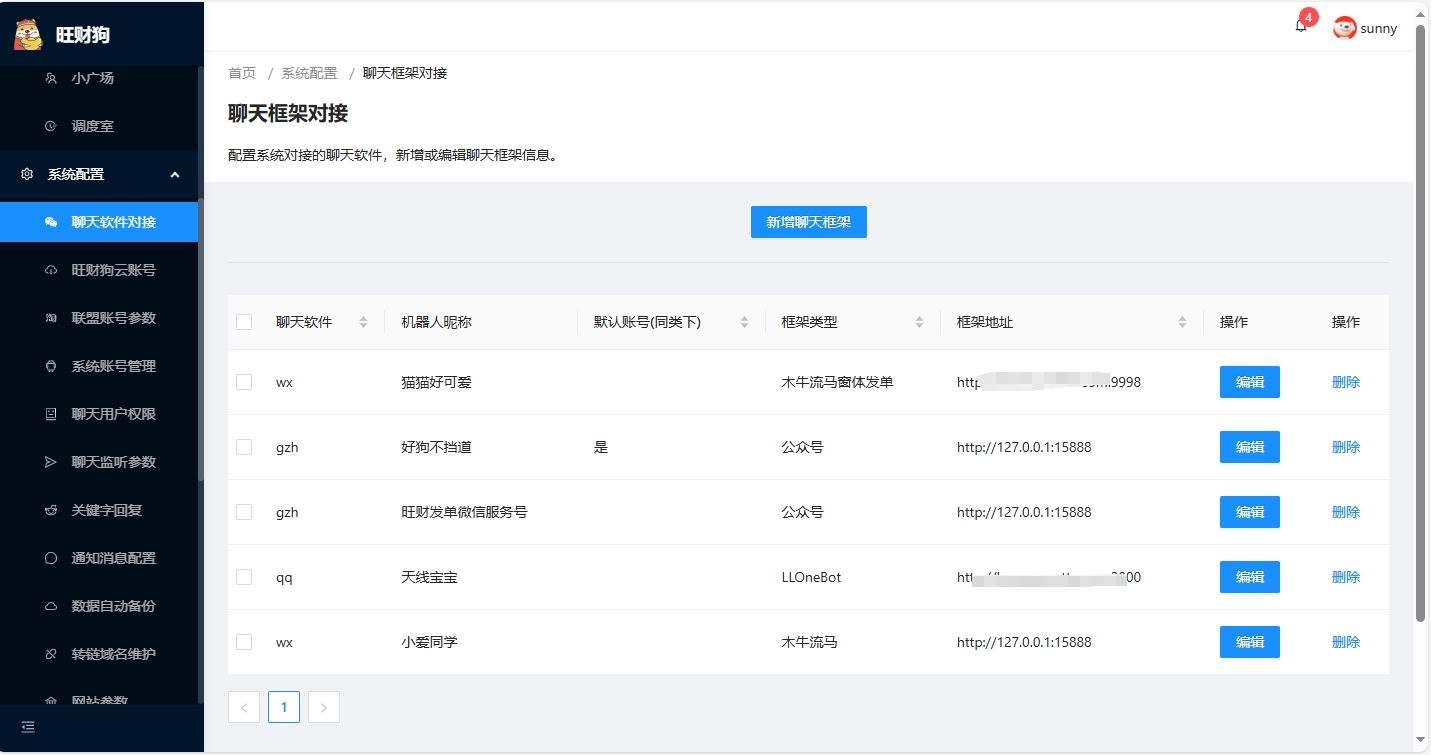
Task: Click the 聊天监听参数 send icon
Action: 51,462
